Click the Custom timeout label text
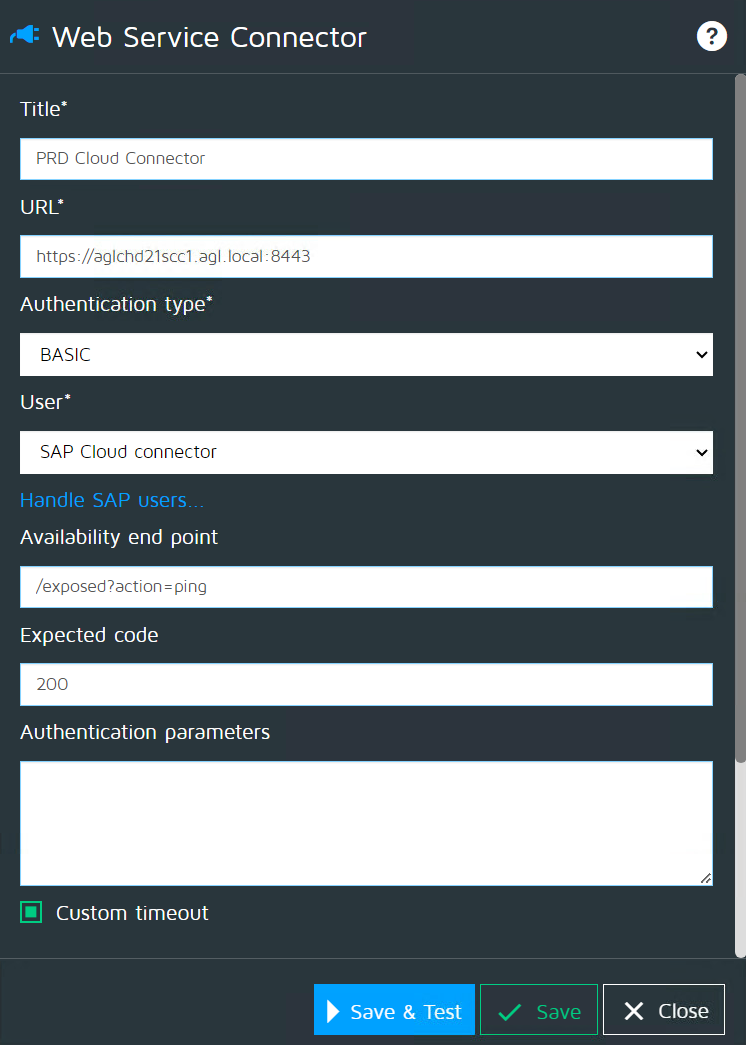This screenshot has width=746, height=1045. click(132, 913)
